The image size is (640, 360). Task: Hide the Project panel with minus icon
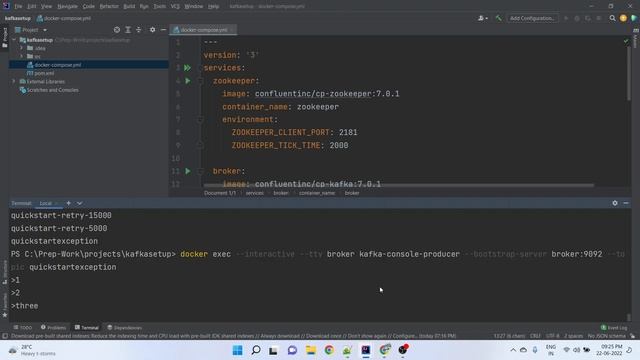[x=163, y=30]
